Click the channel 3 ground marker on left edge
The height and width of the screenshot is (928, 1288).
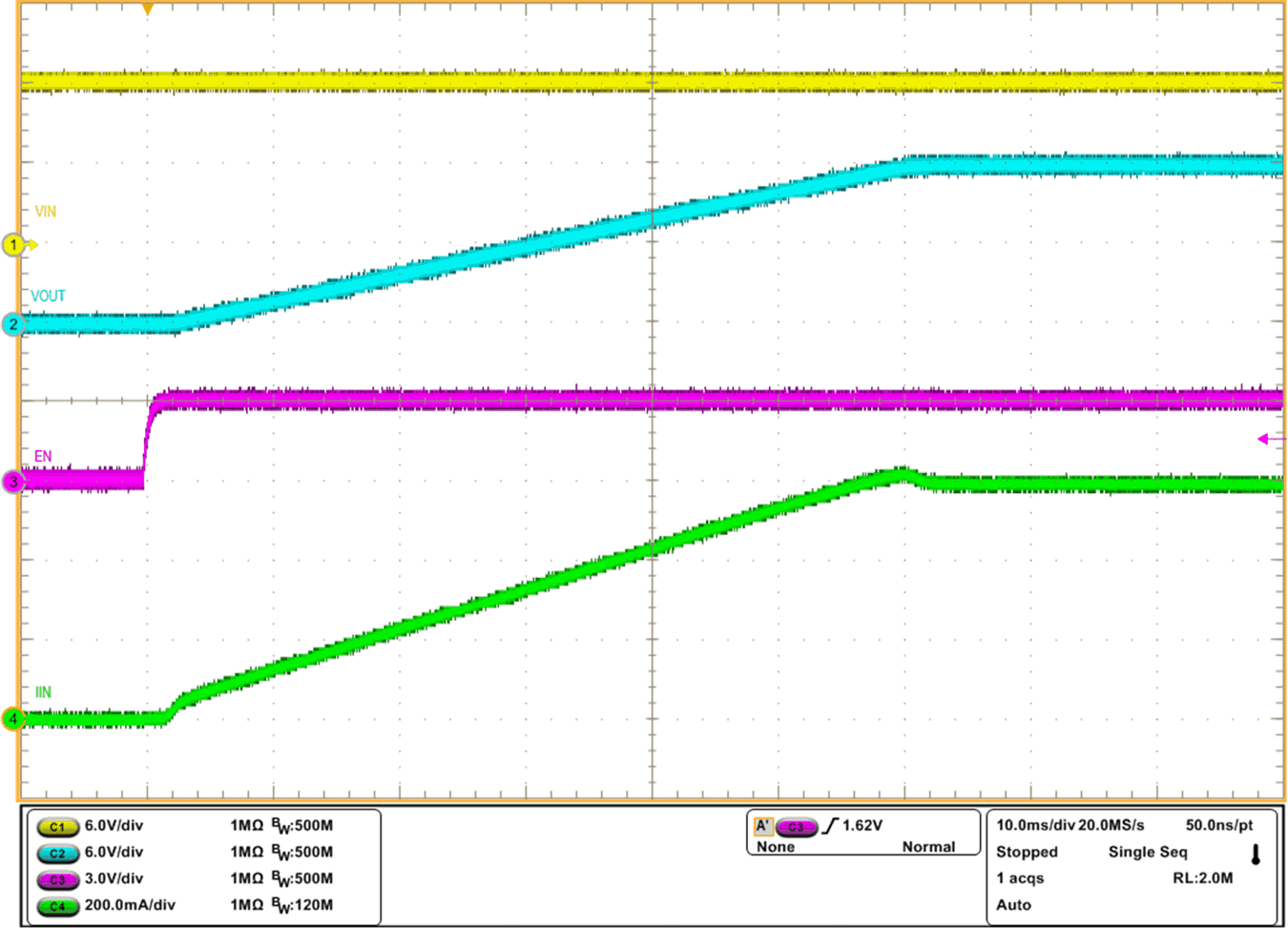coord(11,482)
